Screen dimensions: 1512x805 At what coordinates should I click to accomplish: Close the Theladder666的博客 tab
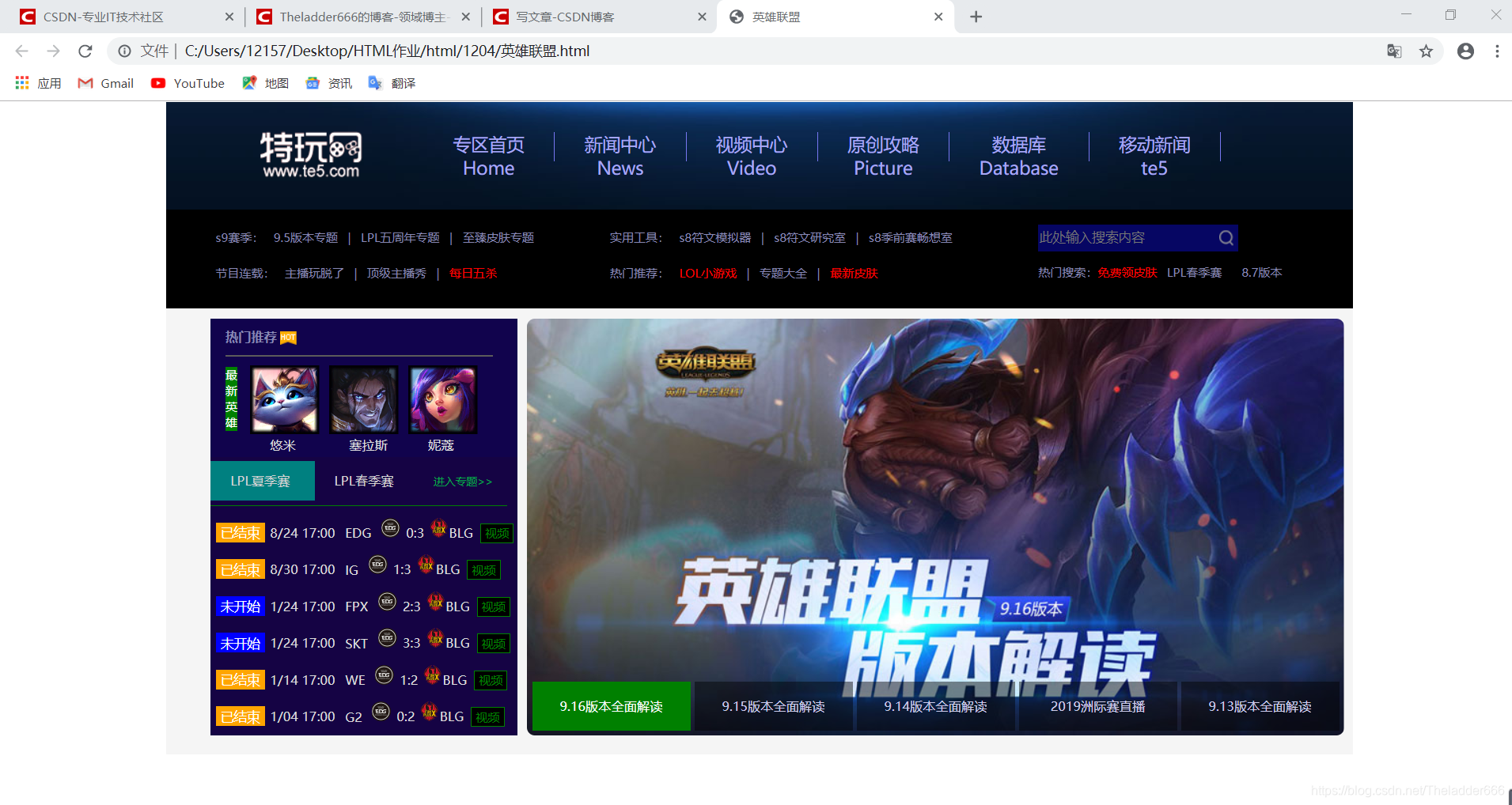(465, 17)
